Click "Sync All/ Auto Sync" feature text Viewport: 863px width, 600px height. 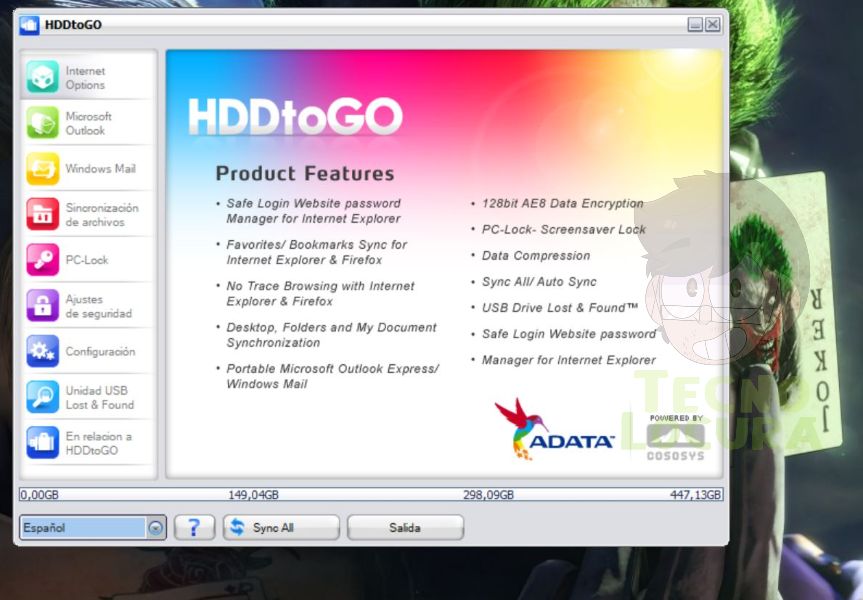coord(539,282)
